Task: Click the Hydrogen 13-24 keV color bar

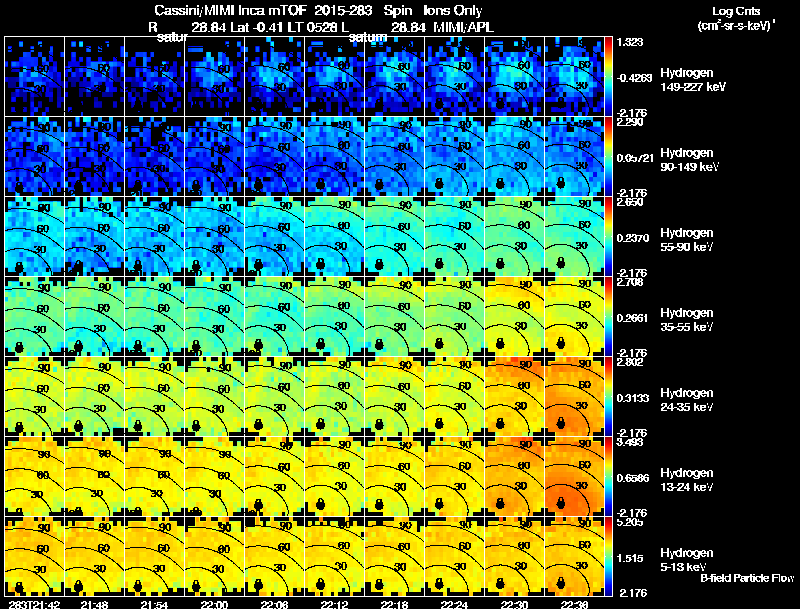Action: coord(608,477)
